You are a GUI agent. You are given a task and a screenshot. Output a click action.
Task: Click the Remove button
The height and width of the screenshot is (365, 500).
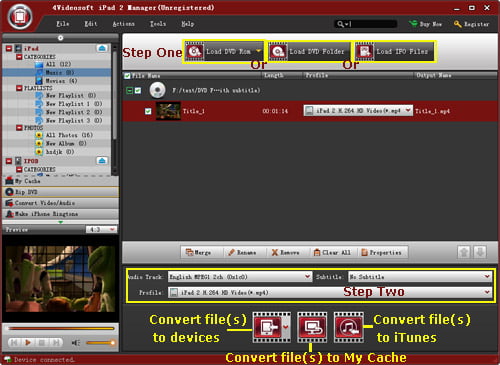coord(285,253)
